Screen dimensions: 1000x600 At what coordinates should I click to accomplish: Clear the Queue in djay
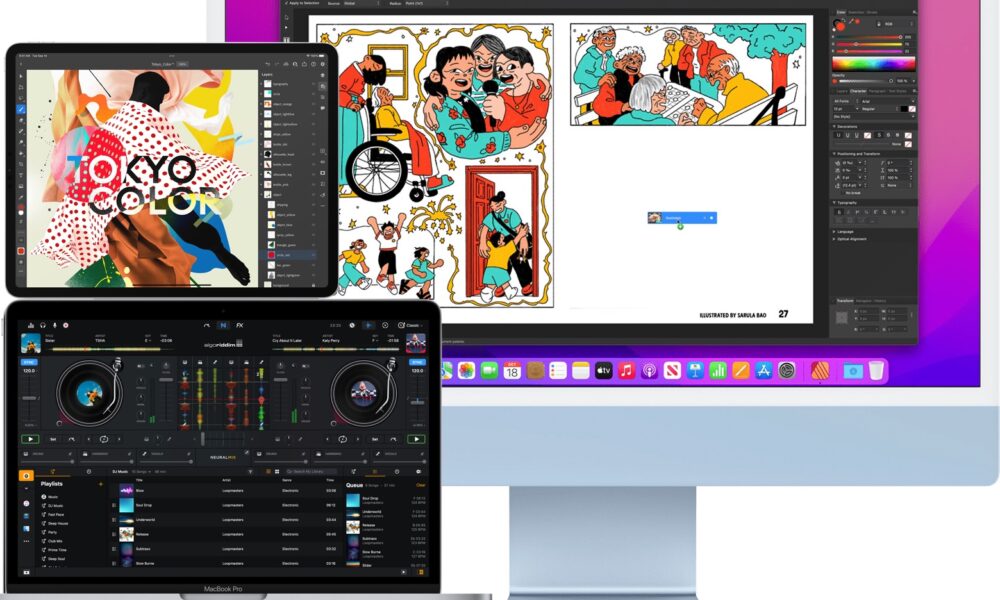point(420,485)
